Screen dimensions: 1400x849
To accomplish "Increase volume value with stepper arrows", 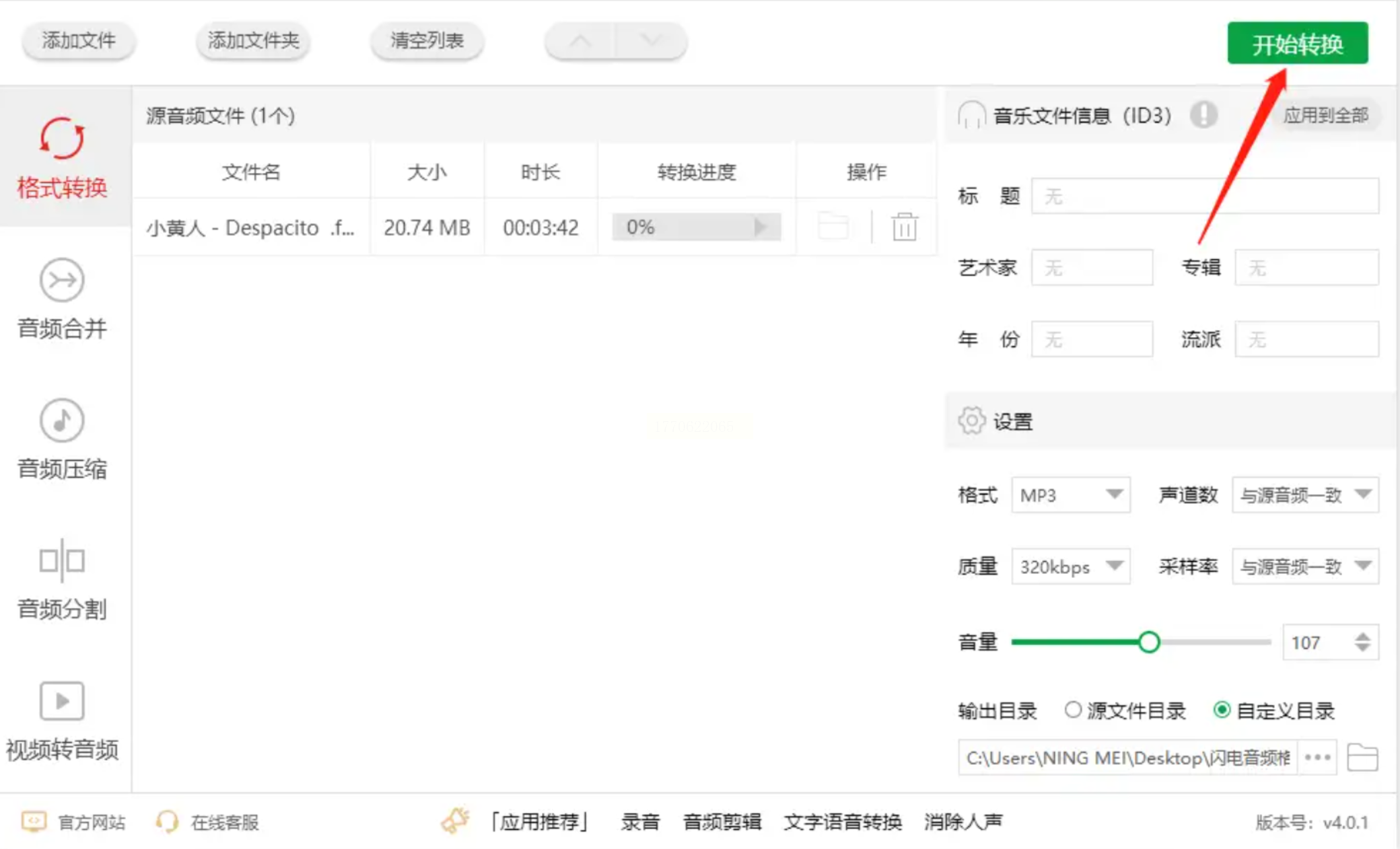I will point(1363,636).
